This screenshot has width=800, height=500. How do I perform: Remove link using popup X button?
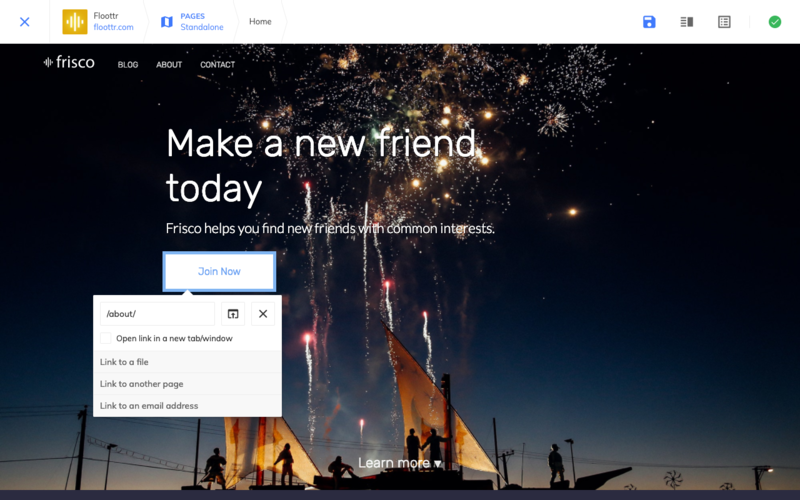click(263, 314)
